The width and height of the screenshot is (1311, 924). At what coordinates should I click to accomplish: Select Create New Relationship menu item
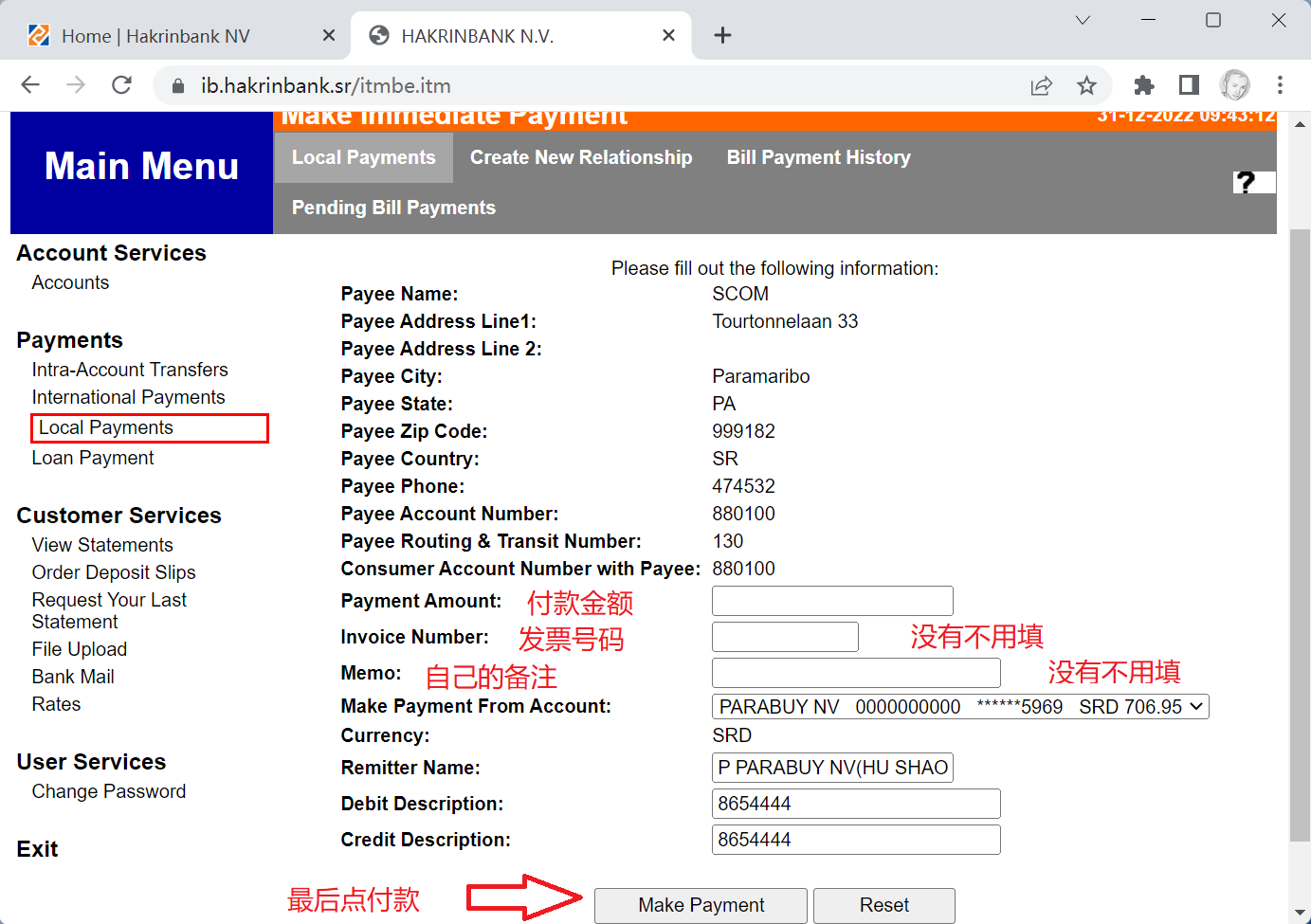[581, 157]
